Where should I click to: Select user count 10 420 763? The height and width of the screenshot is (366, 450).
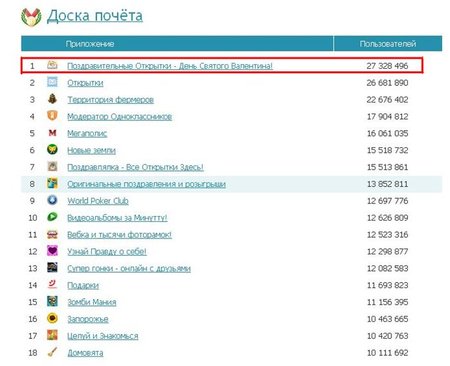(387, 336)
